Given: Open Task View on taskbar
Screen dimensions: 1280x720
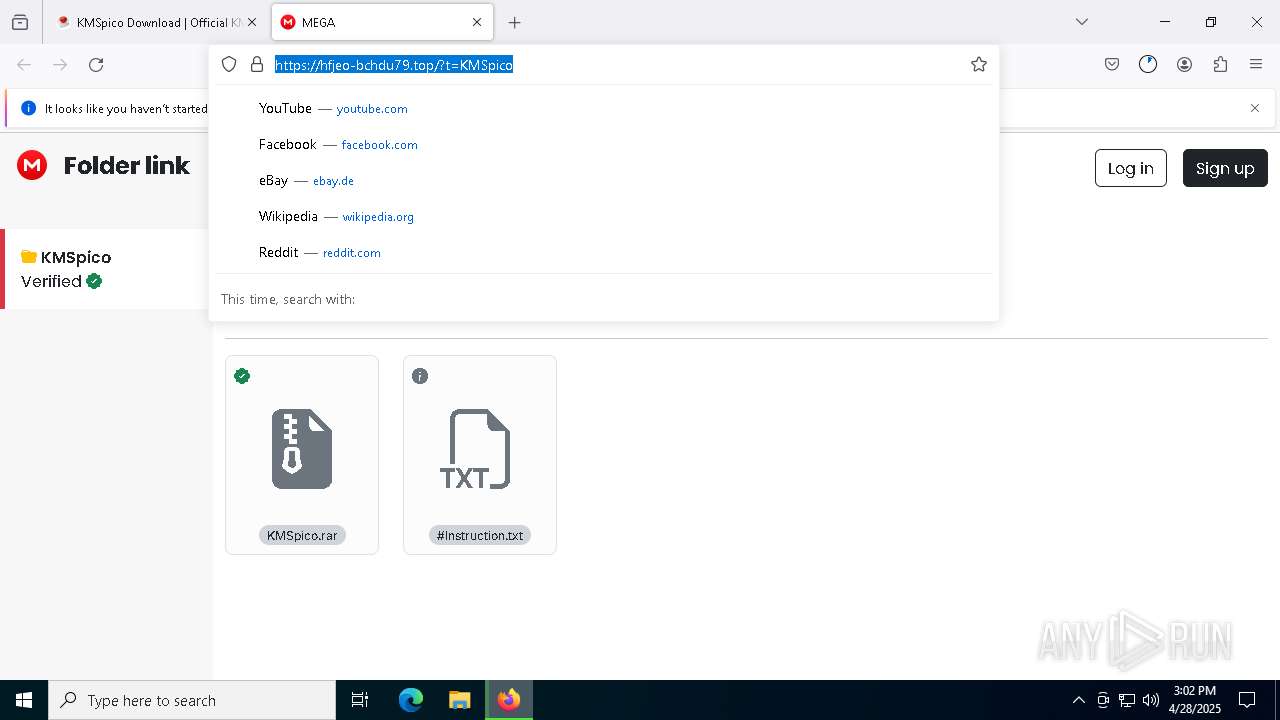Looking at the screenshot, I should point(360,700).
